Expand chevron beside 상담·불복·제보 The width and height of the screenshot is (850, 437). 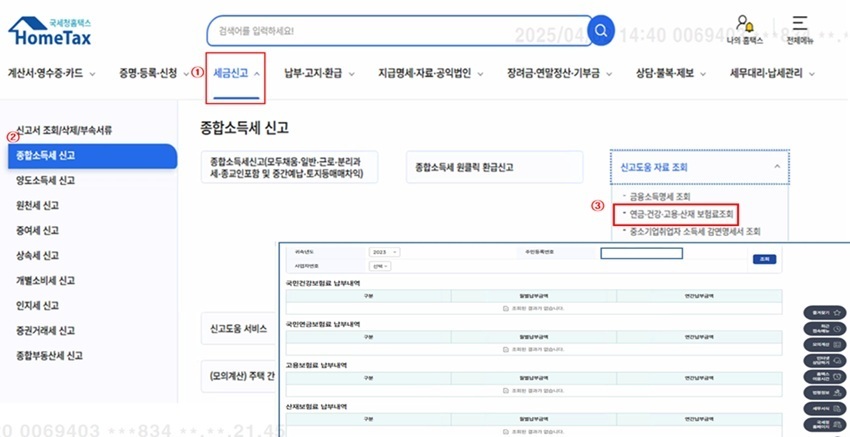703,74
